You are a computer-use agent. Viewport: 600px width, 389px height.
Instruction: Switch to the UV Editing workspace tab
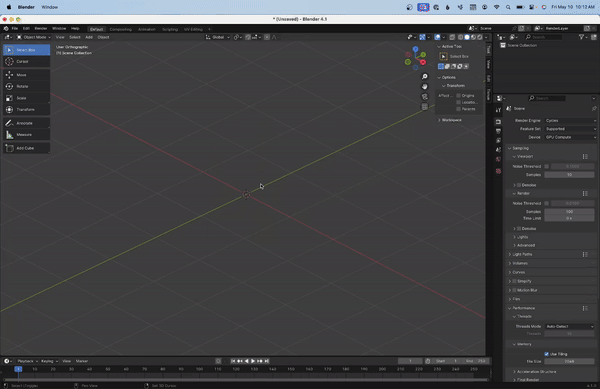click(193, 29)
